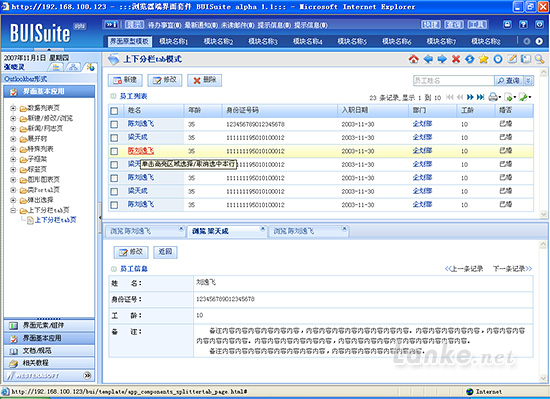The width and height of the screenshot is (550, 399).
Task: Check the row with ID 123456789012345678
Action: click(114, 124)
